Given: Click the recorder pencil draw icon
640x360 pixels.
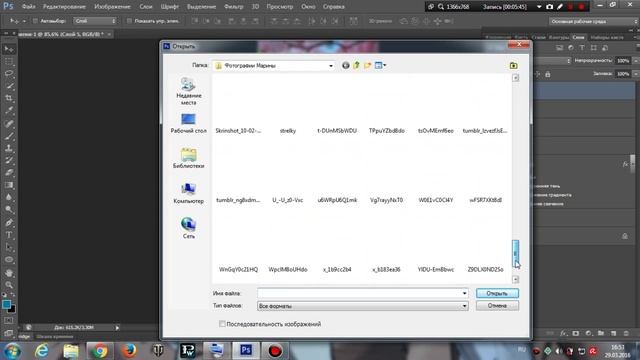Looking at the screenshot, I should coord(560,7).
